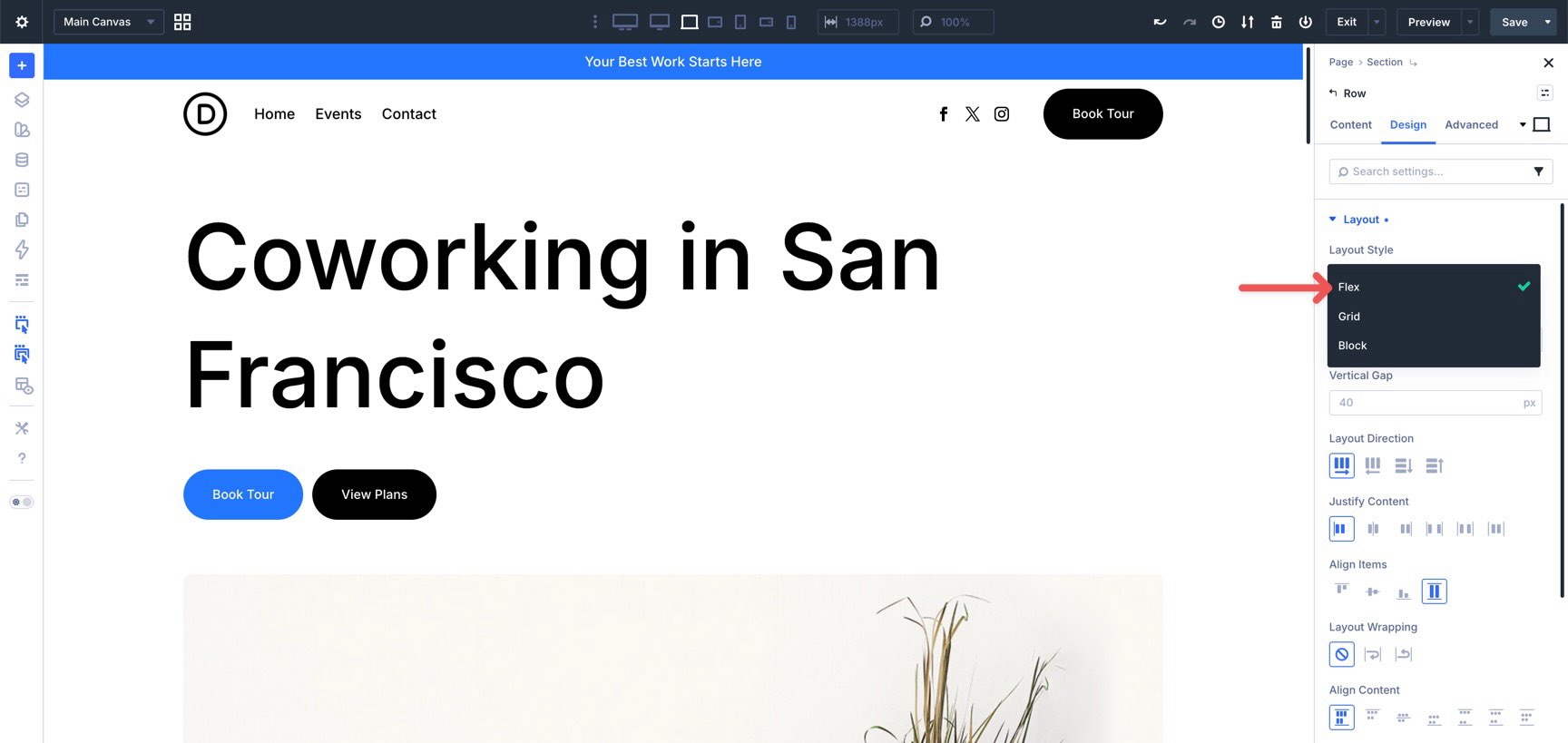Image resolution: width=1568 pixels, height=743 pixels.
Task: Click the Divi logo in the page header
Action: (205, 114)
